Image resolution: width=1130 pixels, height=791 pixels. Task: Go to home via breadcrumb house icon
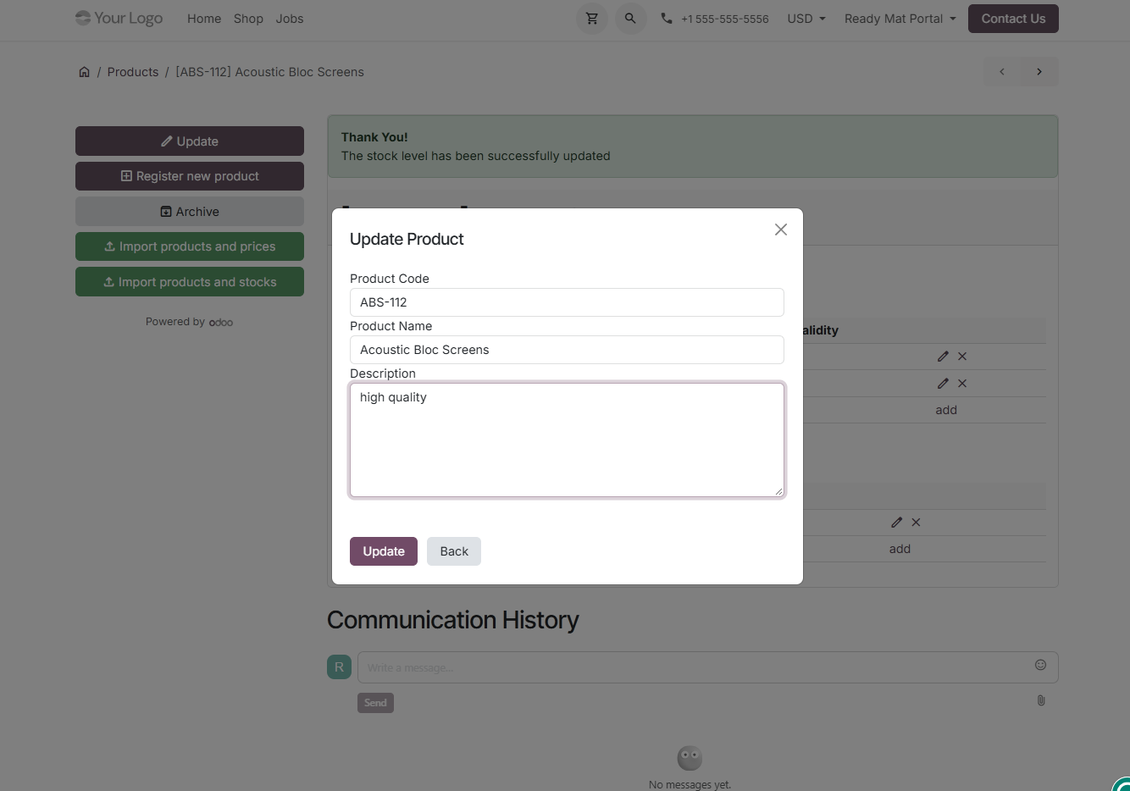point(84,72)
